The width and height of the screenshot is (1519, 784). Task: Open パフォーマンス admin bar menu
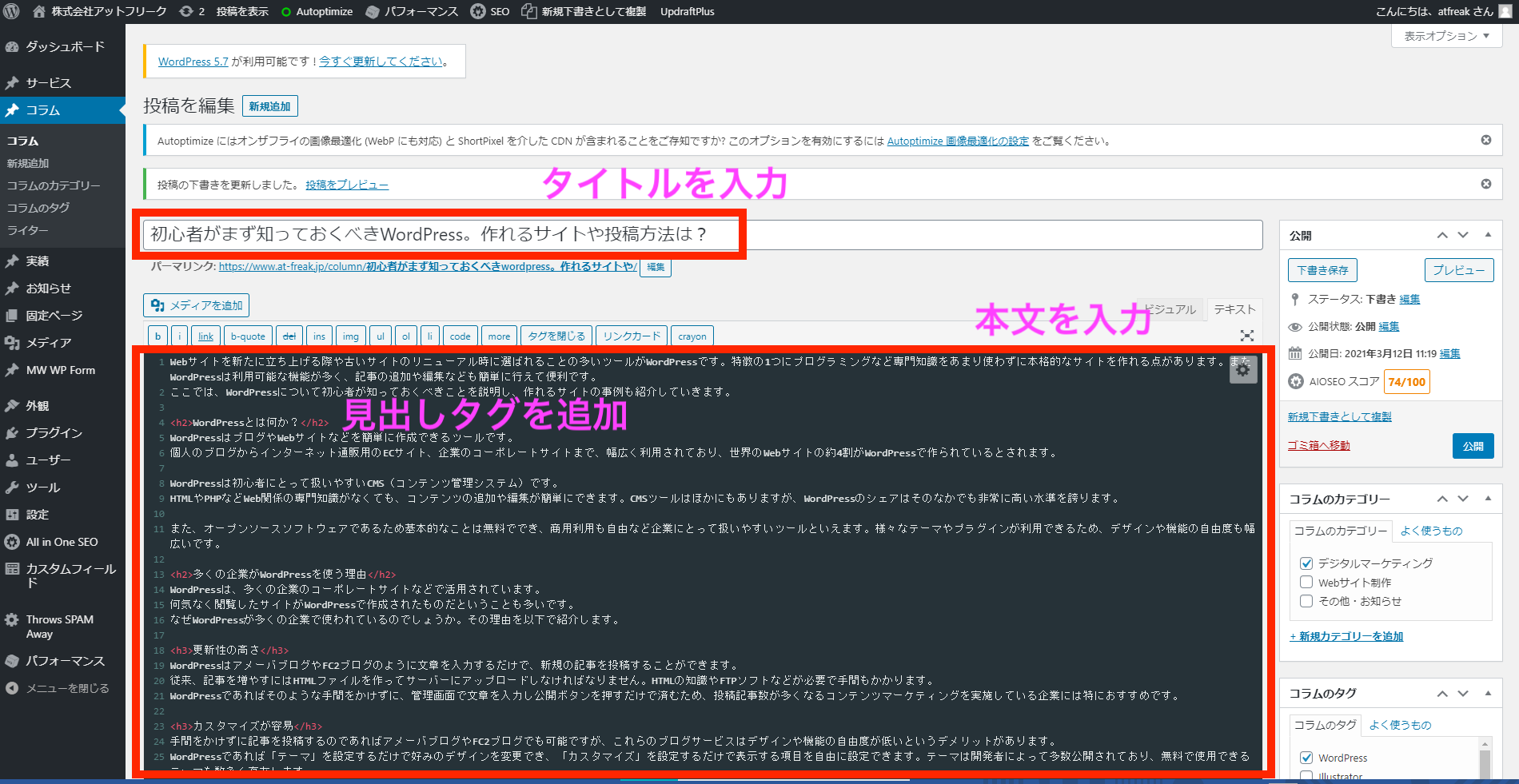pyautogui.click(x=413, y=11)
